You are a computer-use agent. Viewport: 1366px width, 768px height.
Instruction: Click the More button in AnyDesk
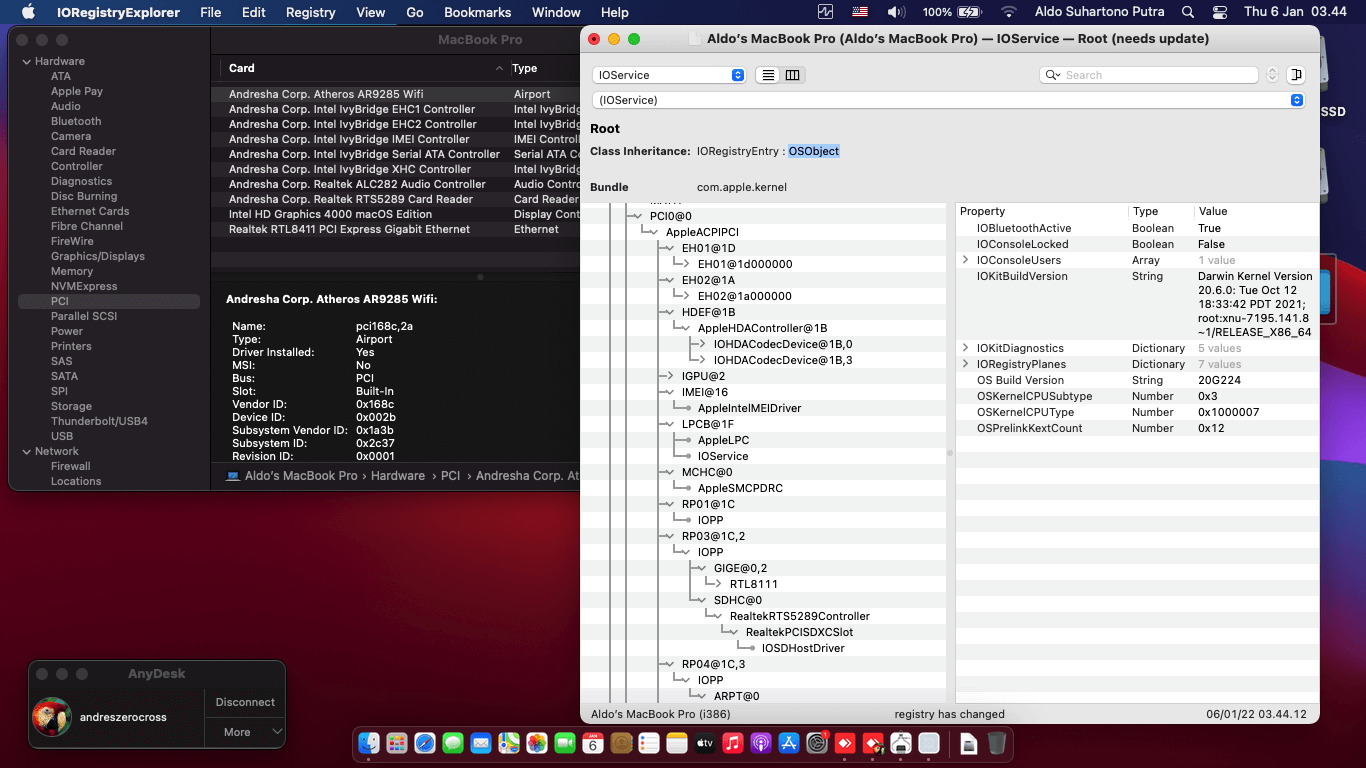point(245,732)
